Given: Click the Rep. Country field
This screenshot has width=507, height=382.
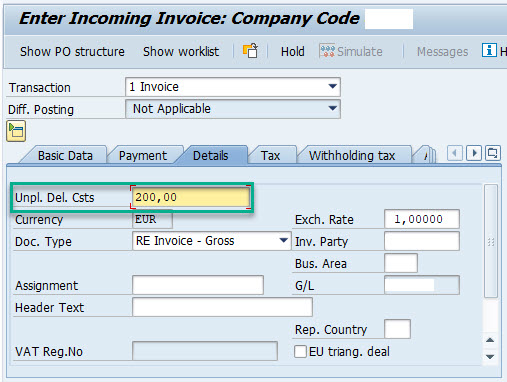Looking at the screenshot, I should [397, 329].
